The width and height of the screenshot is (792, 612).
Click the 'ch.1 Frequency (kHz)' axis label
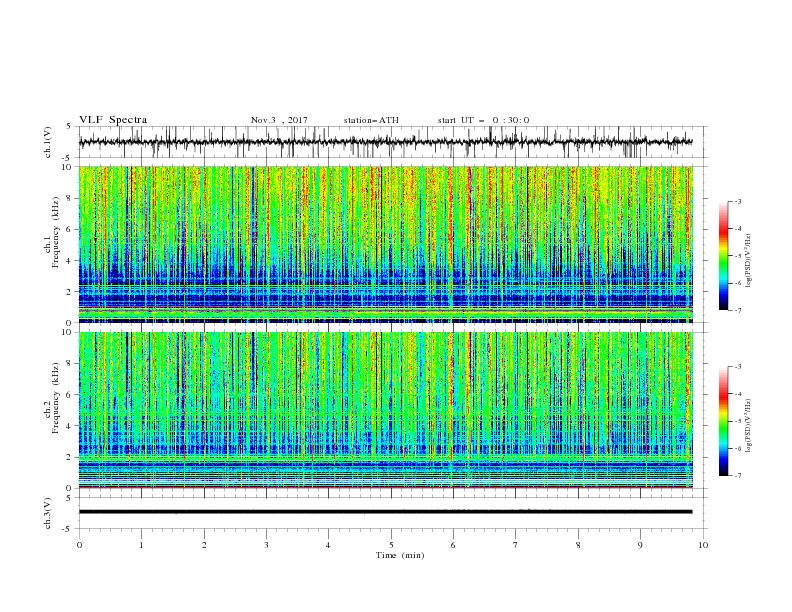tap(52, 232)
